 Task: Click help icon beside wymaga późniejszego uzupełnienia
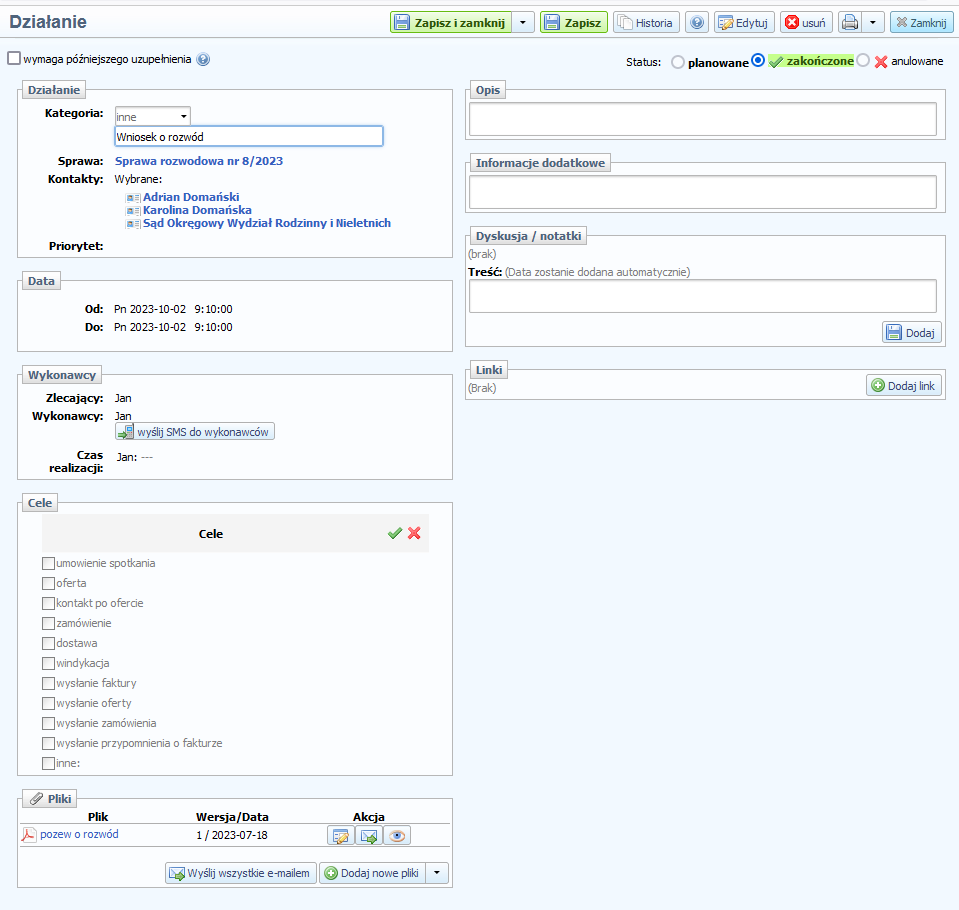coord(203,59)
